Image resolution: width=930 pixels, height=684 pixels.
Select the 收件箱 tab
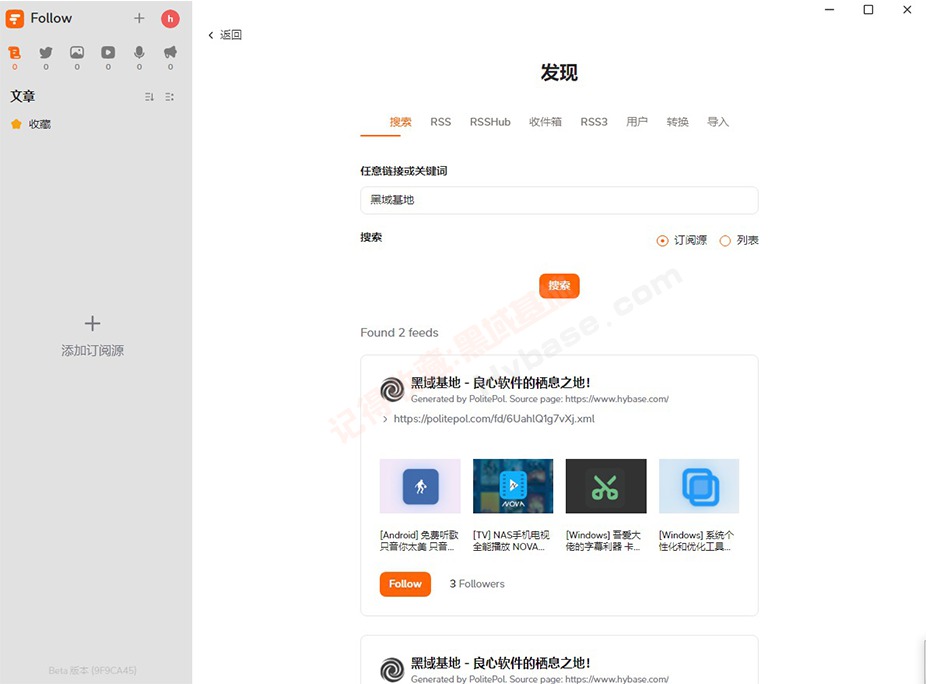545,122
